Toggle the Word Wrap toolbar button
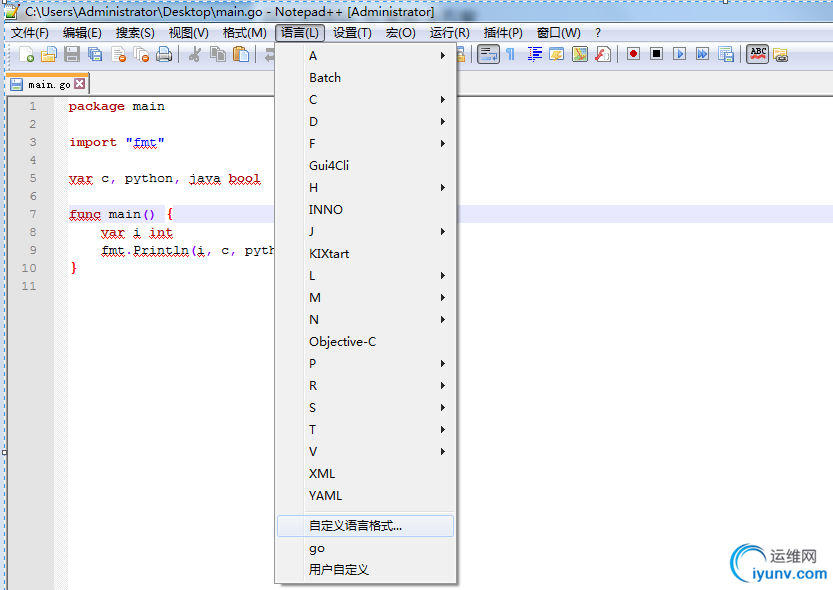 coord(488,54)
